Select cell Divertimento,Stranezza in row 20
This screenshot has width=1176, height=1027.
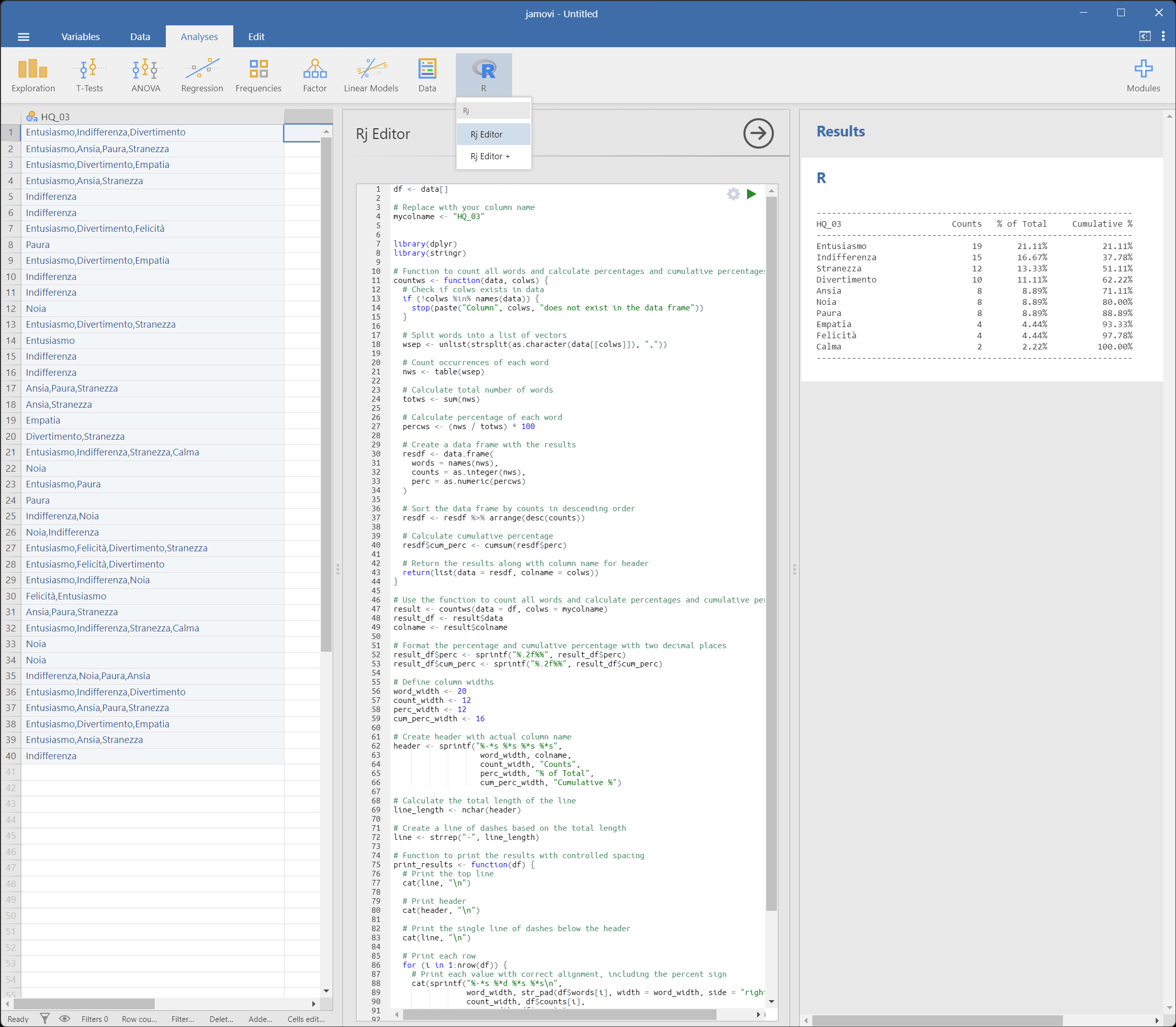point(153,436)
